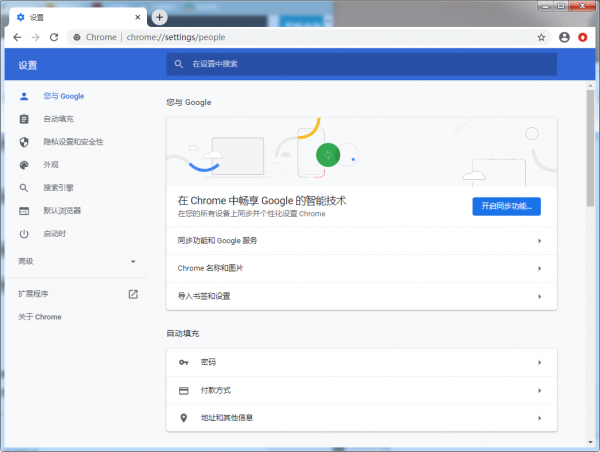Click the red update notification icon
Screen dimensions: 600x452
click(582, 37)
